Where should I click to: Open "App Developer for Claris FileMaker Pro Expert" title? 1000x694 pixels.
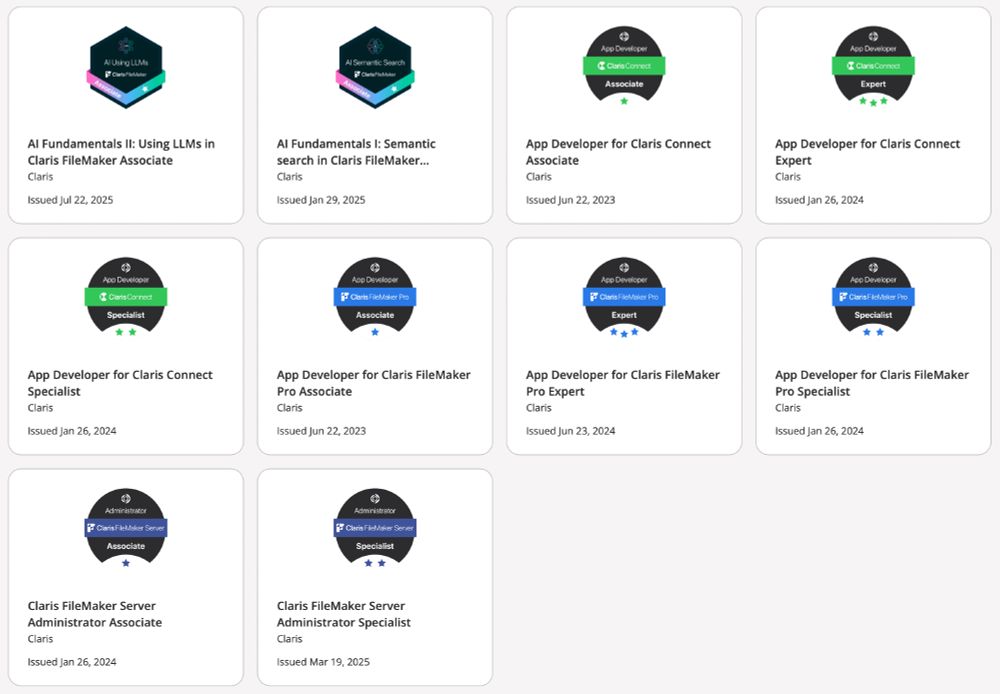(623, 383)
